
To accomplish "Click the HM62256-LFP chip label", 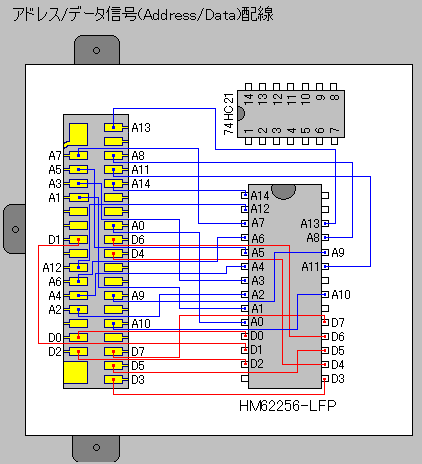I will click(x=288, y=406).
